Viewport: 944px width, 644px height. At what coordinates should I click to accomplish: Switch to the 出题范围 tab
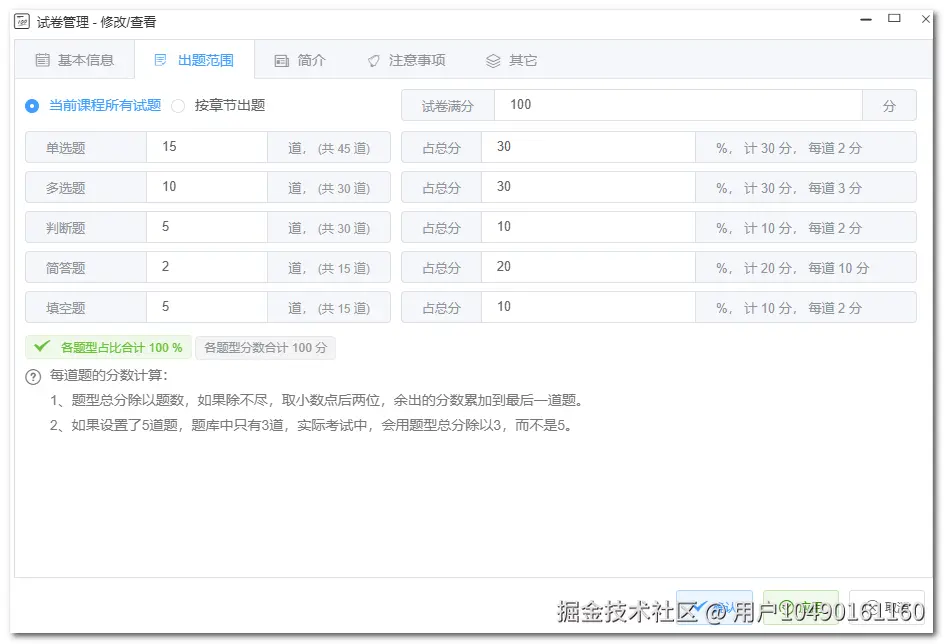[194, 60]
